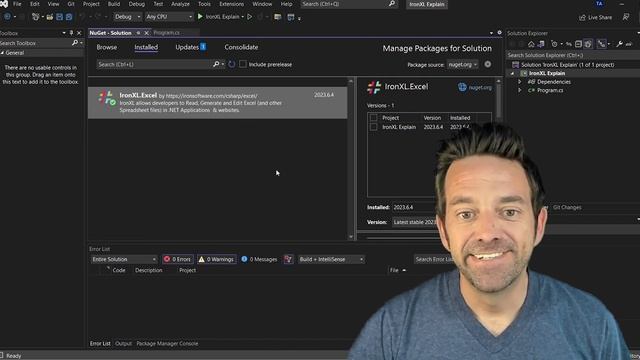
Task: Click the clear filter icon in Error List
Action: pos(288,259)
